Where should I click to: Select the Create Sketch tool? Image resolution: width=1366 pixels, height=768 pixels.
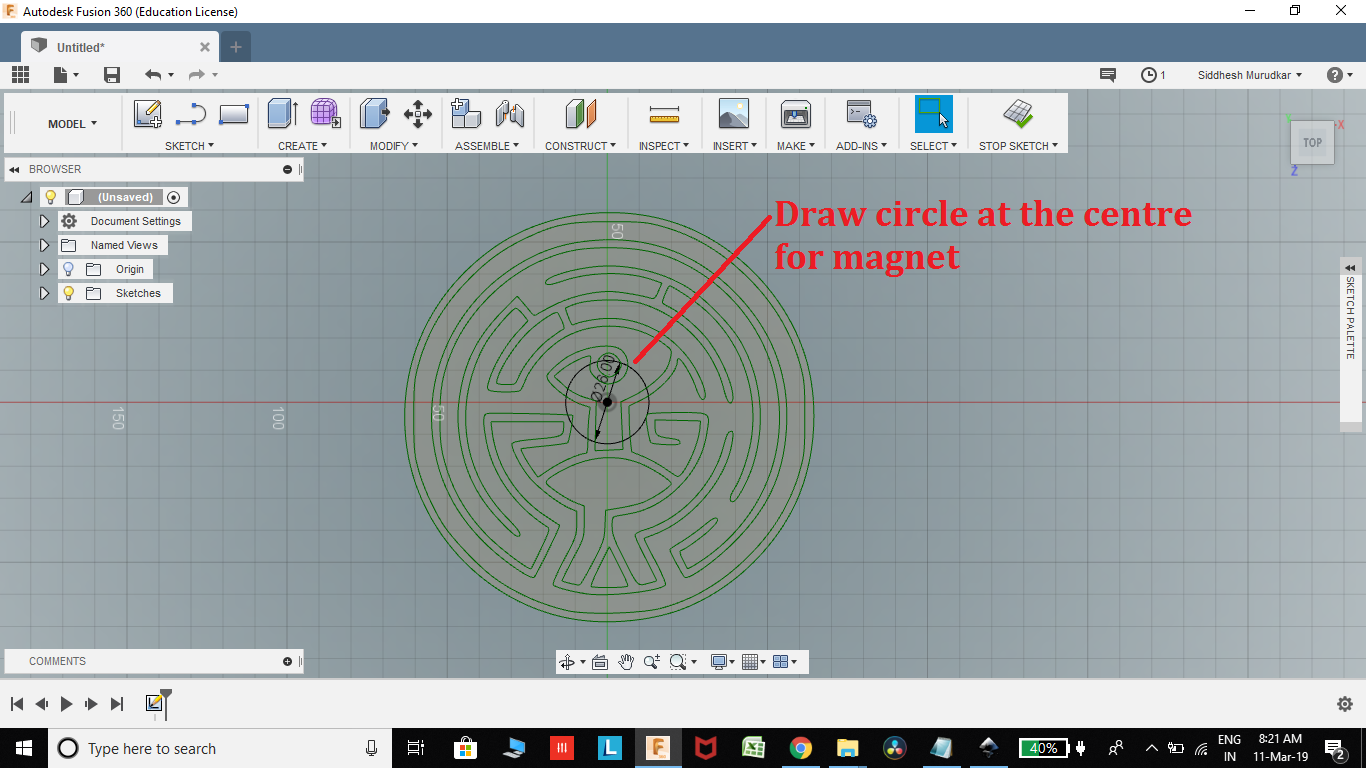[x=148, y=114]
